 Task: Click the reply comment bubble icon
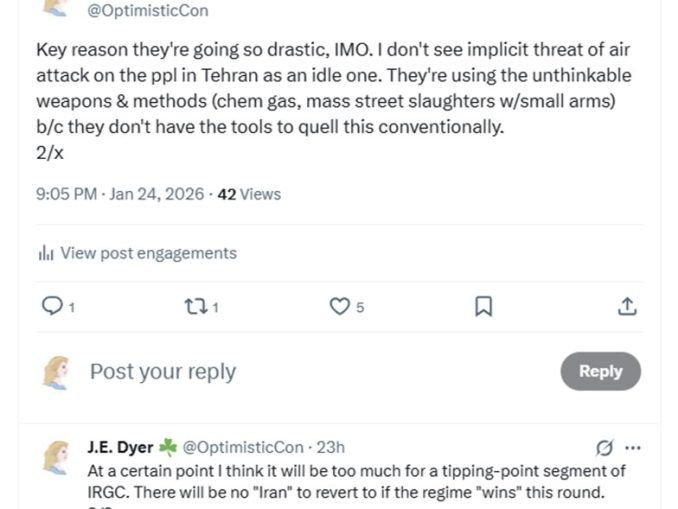(52, 307)
